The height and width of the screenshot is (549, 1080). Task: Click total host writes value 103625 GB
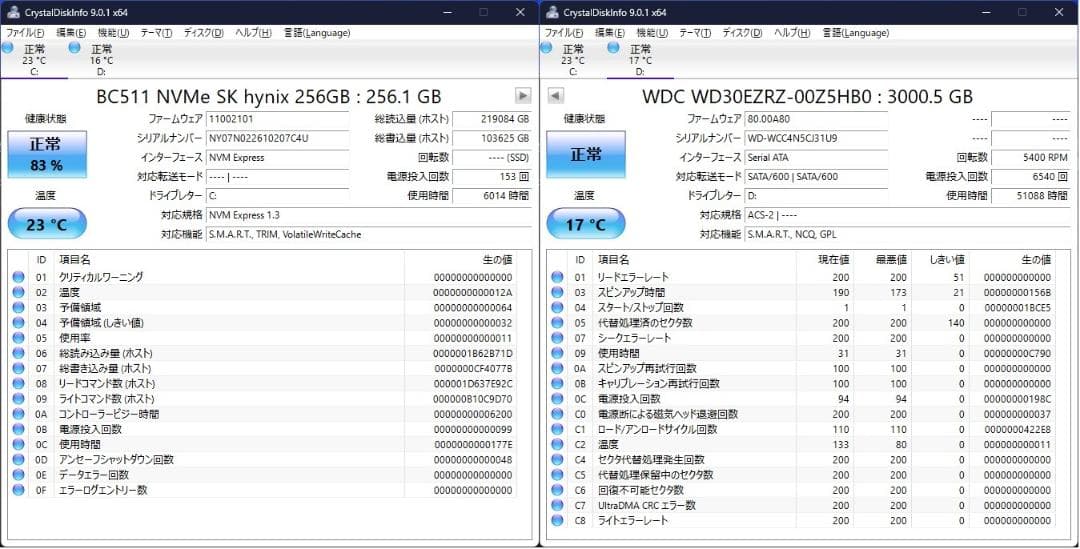tap(492, 138)
